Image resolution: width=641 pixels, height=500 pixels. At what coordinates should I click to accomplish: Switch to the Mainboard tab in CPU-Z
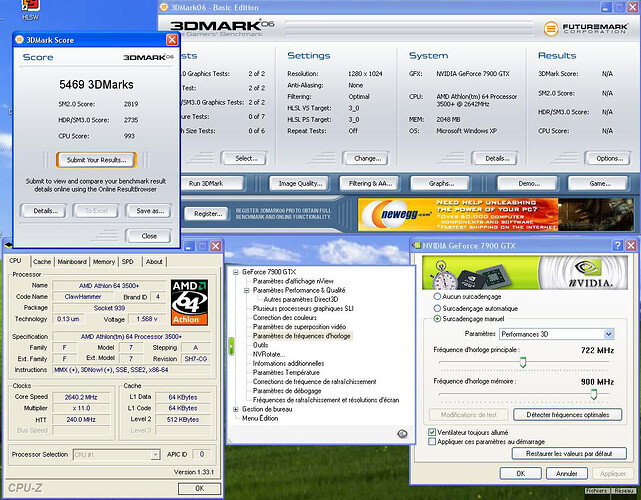click(x=72, y=261)
